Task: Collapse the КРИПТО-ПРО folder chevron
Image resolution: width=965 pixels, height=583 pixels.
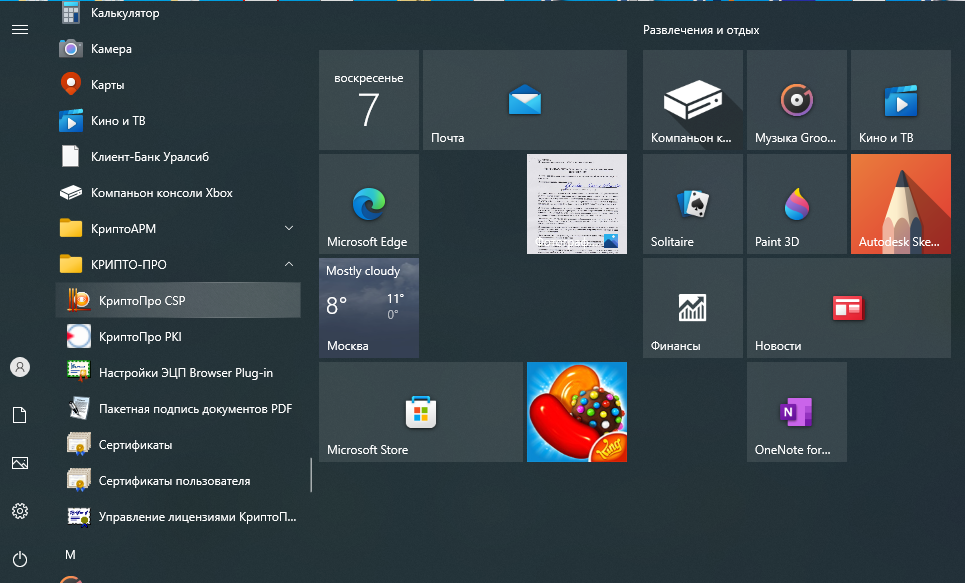Action: coord(289,264)
